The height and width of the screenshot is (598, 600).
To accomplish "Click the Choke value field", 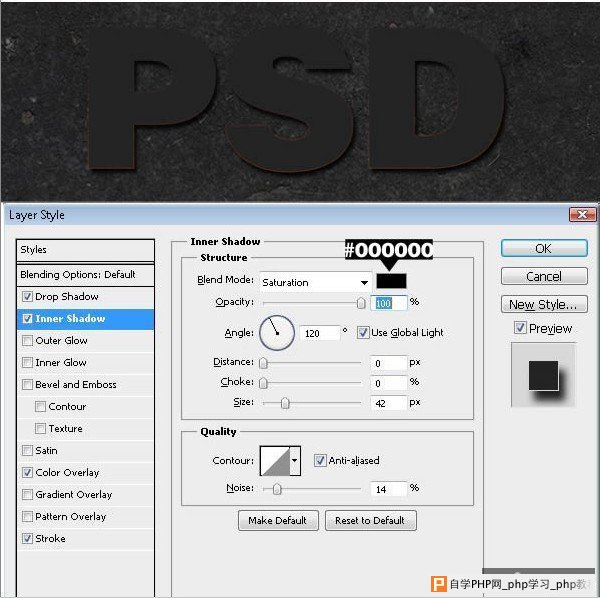I will [x=388, y=383].
